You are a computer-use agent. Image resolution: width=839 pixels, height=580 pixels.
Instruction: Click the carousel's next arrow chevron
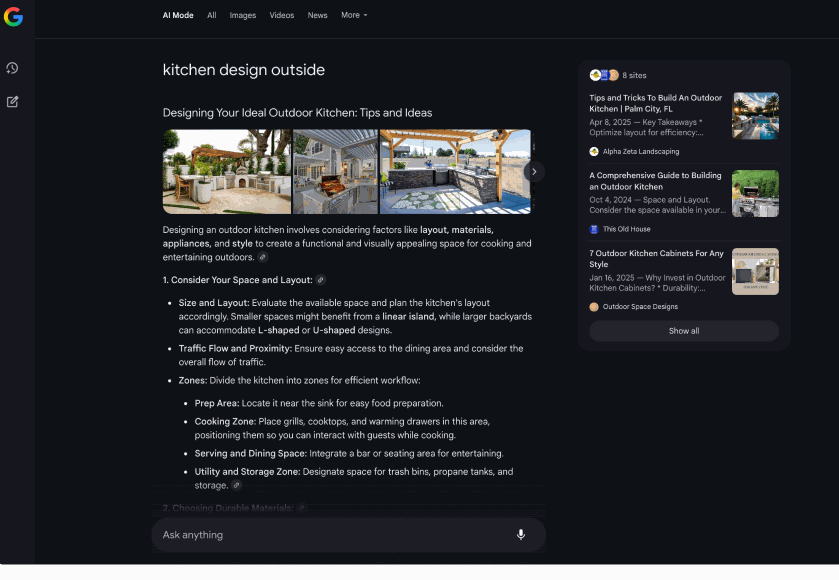[x=534, y=171]
